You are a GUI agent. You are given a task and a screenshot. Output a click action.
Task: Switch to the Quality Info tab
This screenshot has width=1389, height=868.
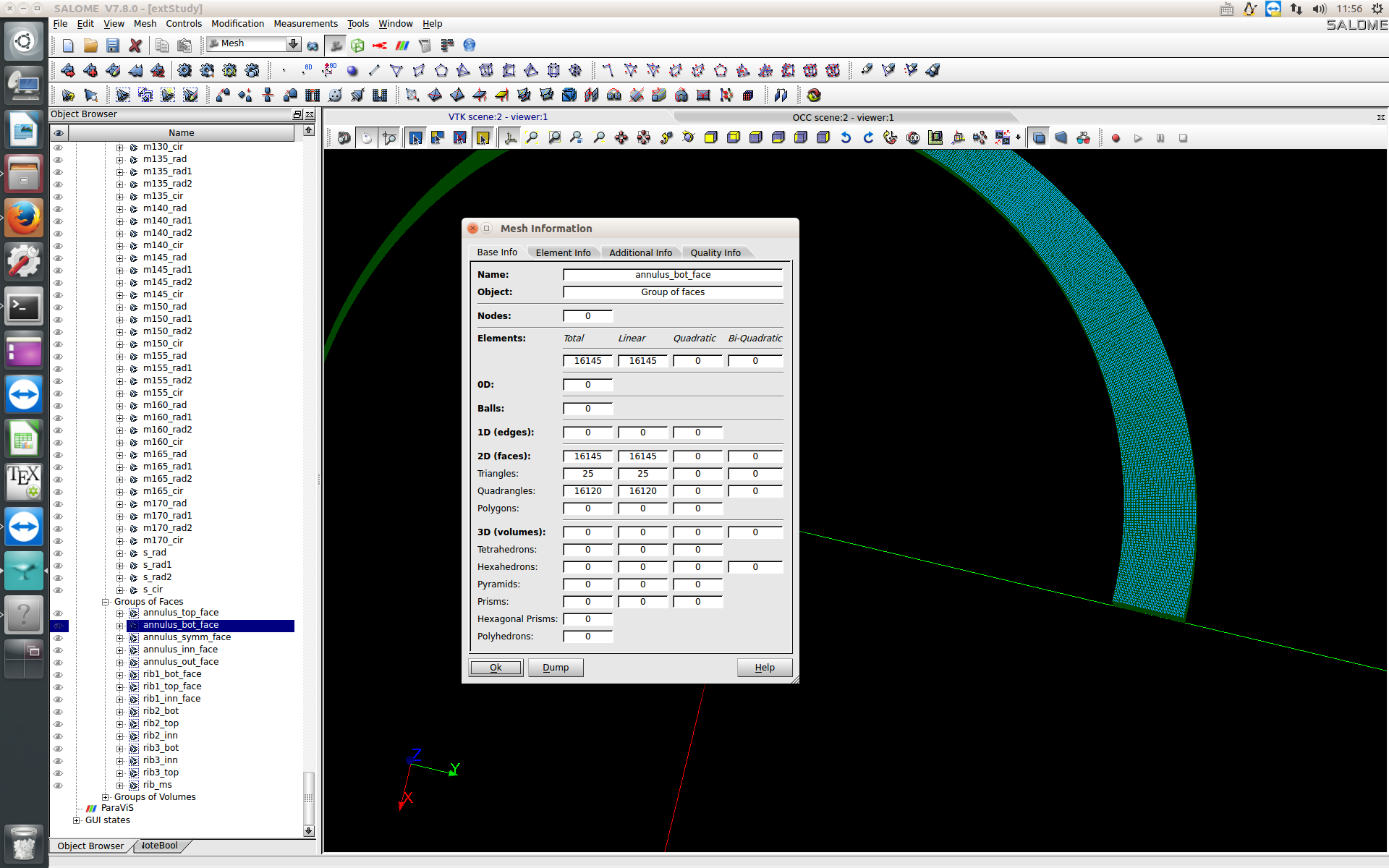[715, 252]
